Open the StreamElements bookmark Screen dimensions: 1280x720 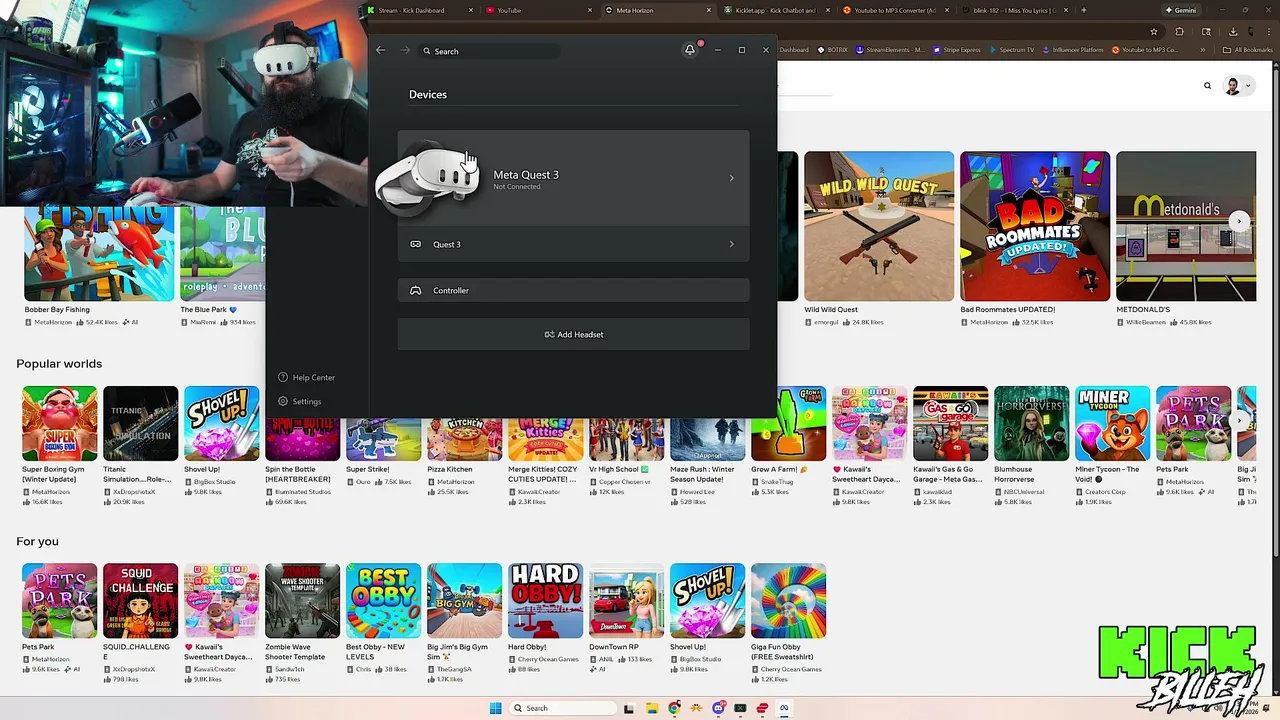pyautogui.click(x=890, y=49)
